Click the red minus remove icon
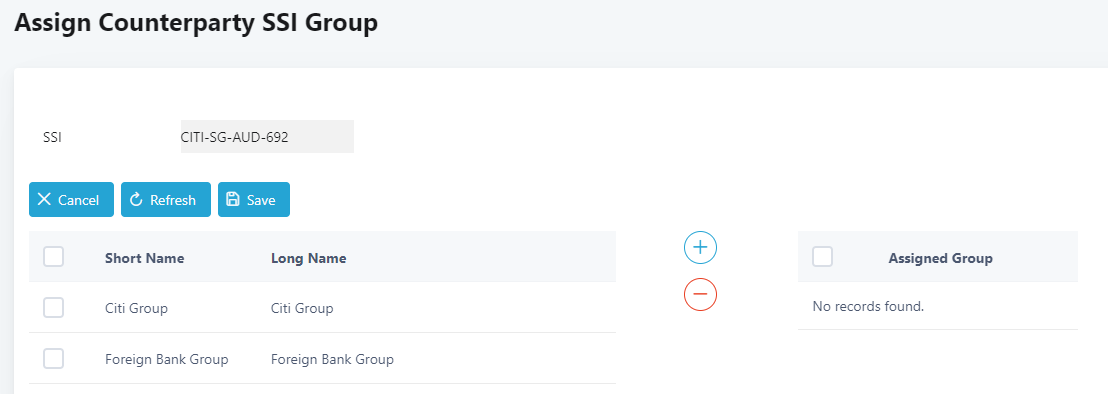The height and width of the screenshot is (394, 1108). click(700, 294)
